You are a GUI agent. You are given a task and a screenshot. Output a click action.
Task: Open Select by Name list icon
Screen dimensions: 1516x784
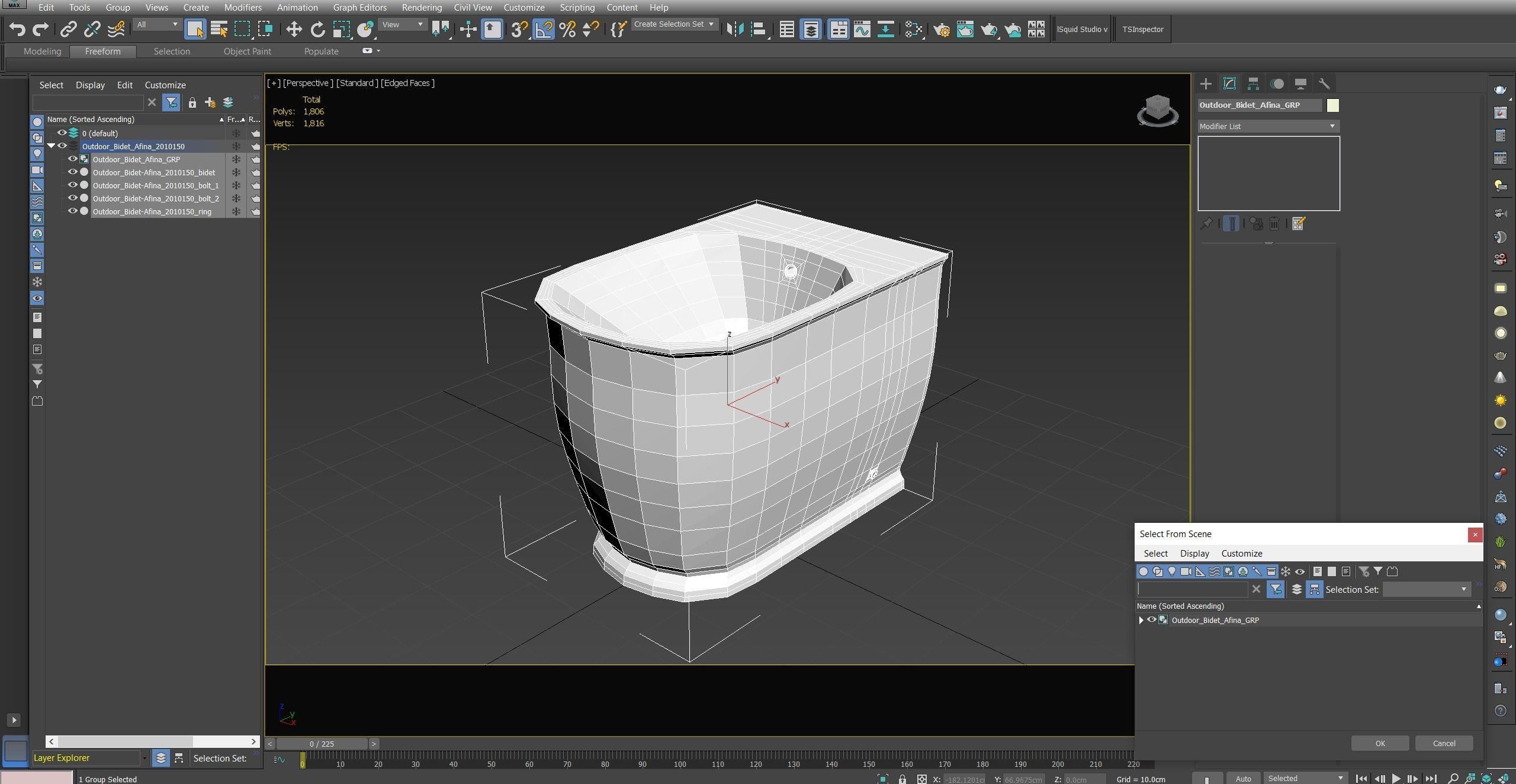[x=219, y=29]
